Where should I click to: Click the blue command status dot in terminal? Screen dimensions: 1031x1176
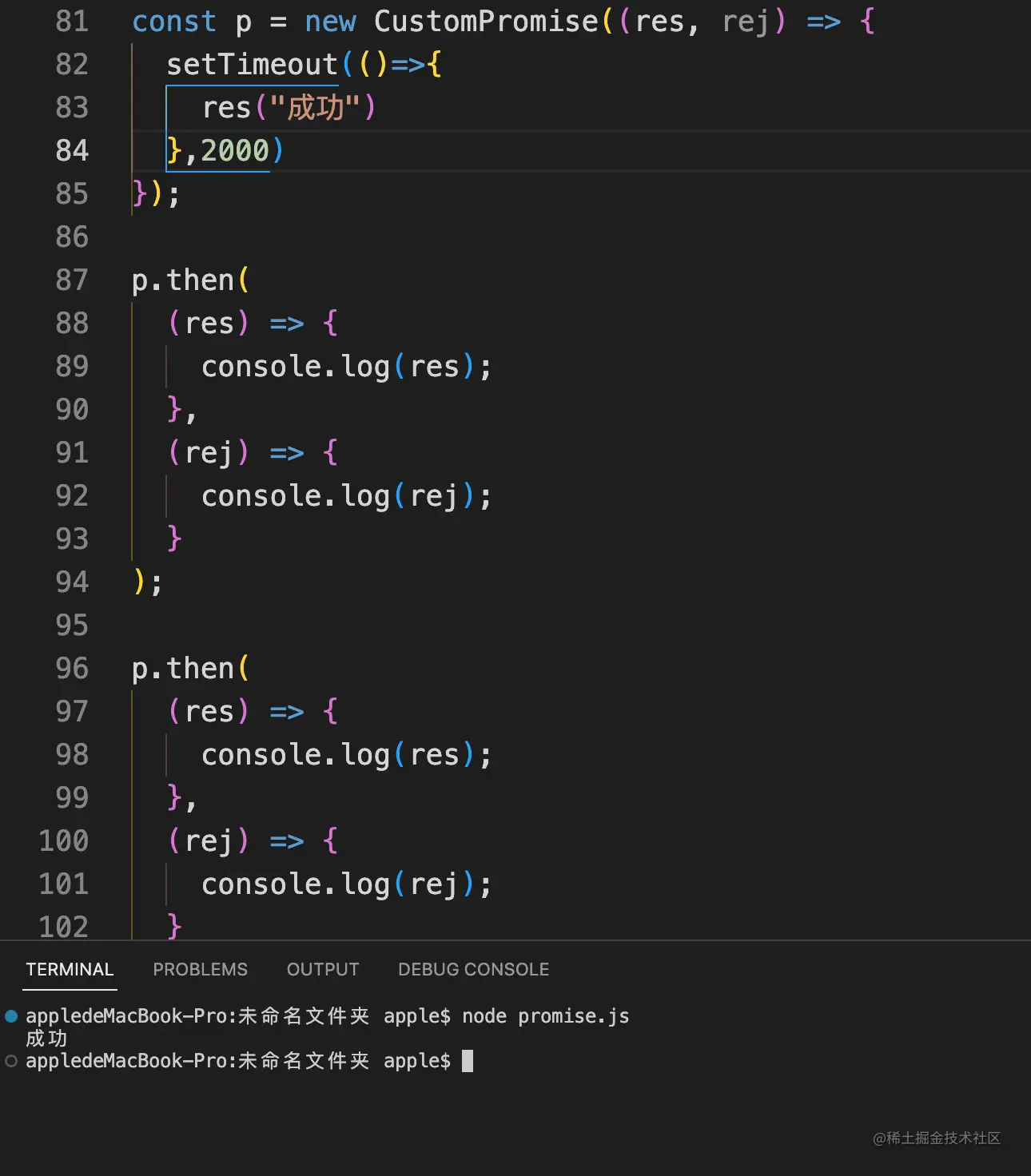tap(11, 1016)
